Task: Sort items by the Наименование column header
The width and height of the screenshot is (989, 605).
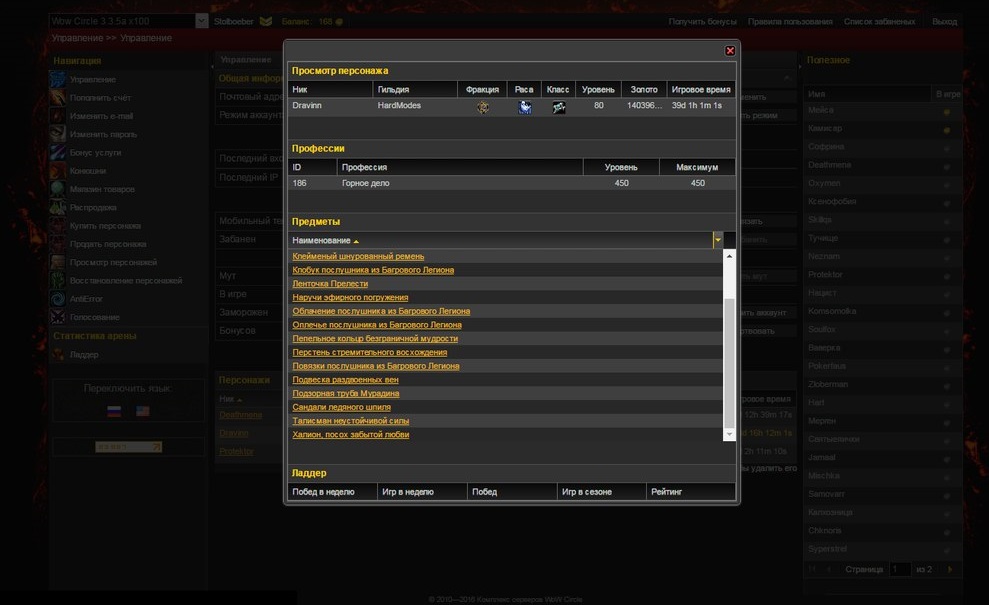Action: (x=321, y=241)
